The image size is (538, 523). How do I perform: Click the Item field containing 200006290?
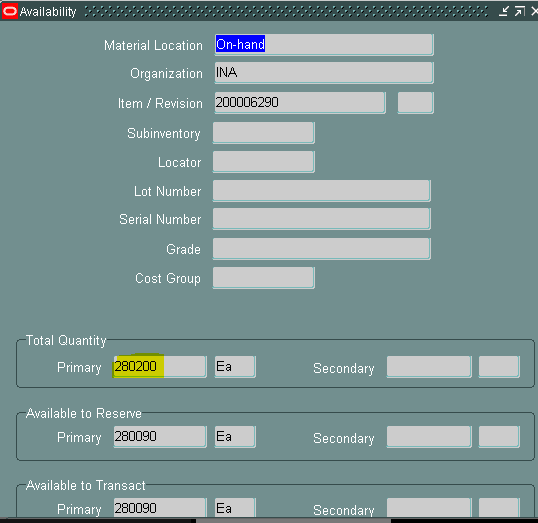(x=300, y=103)
